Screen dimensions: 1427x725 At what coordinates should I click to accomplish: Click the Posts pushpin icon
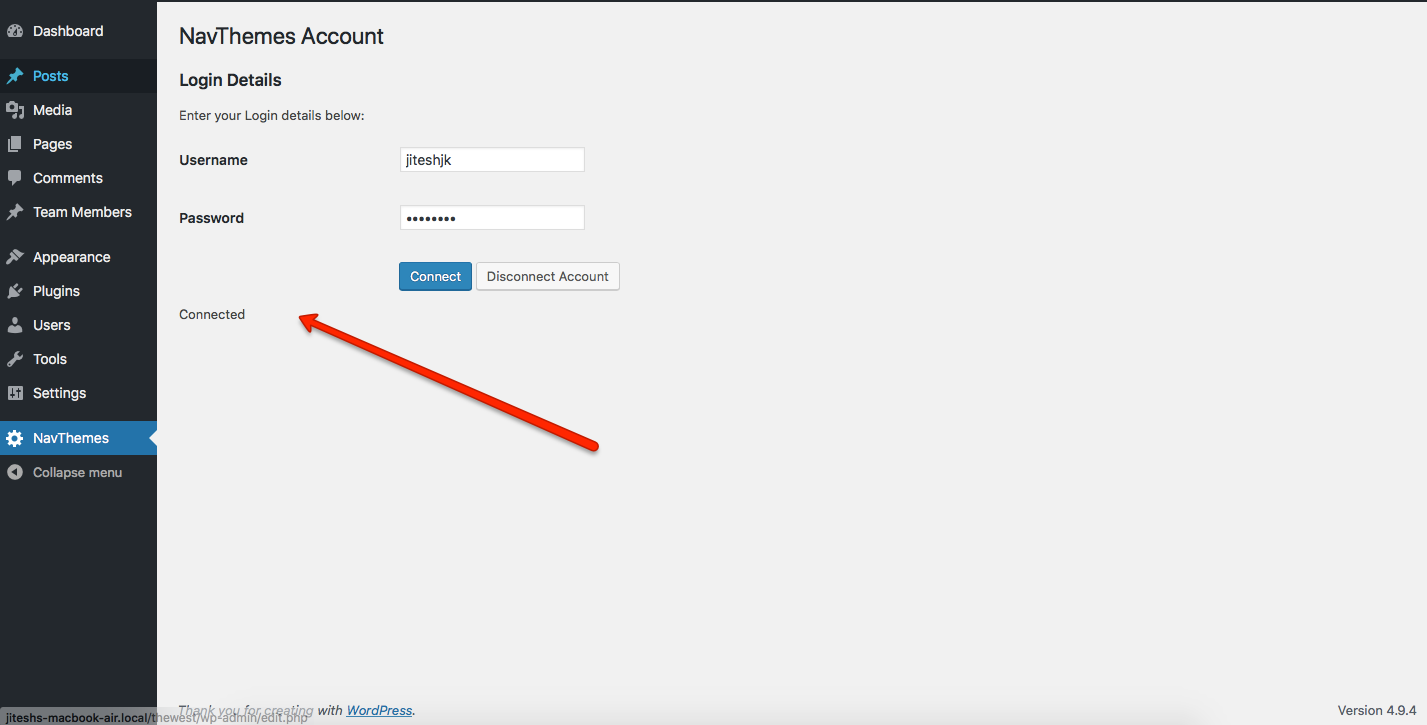click(x=15, y=76)
